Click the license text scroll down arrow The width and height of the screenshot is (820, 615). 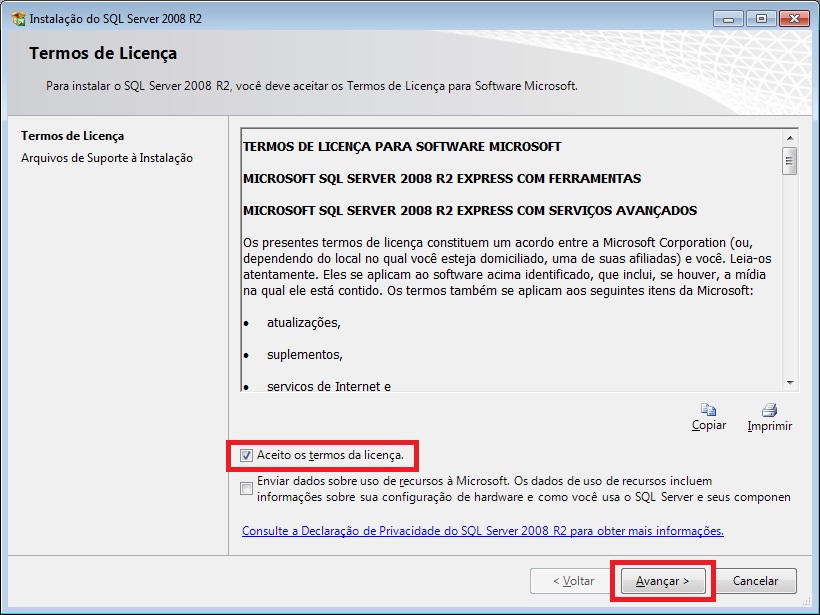click(790, 383)
